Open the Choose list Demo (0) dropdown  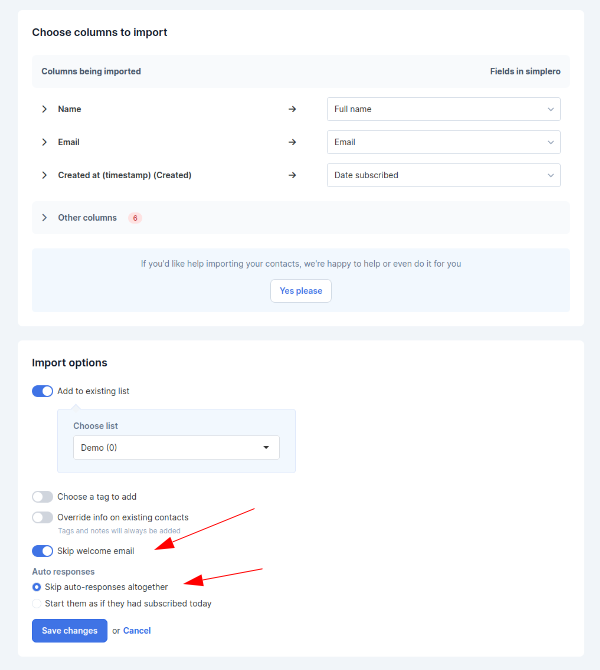[x=176, y=447]
